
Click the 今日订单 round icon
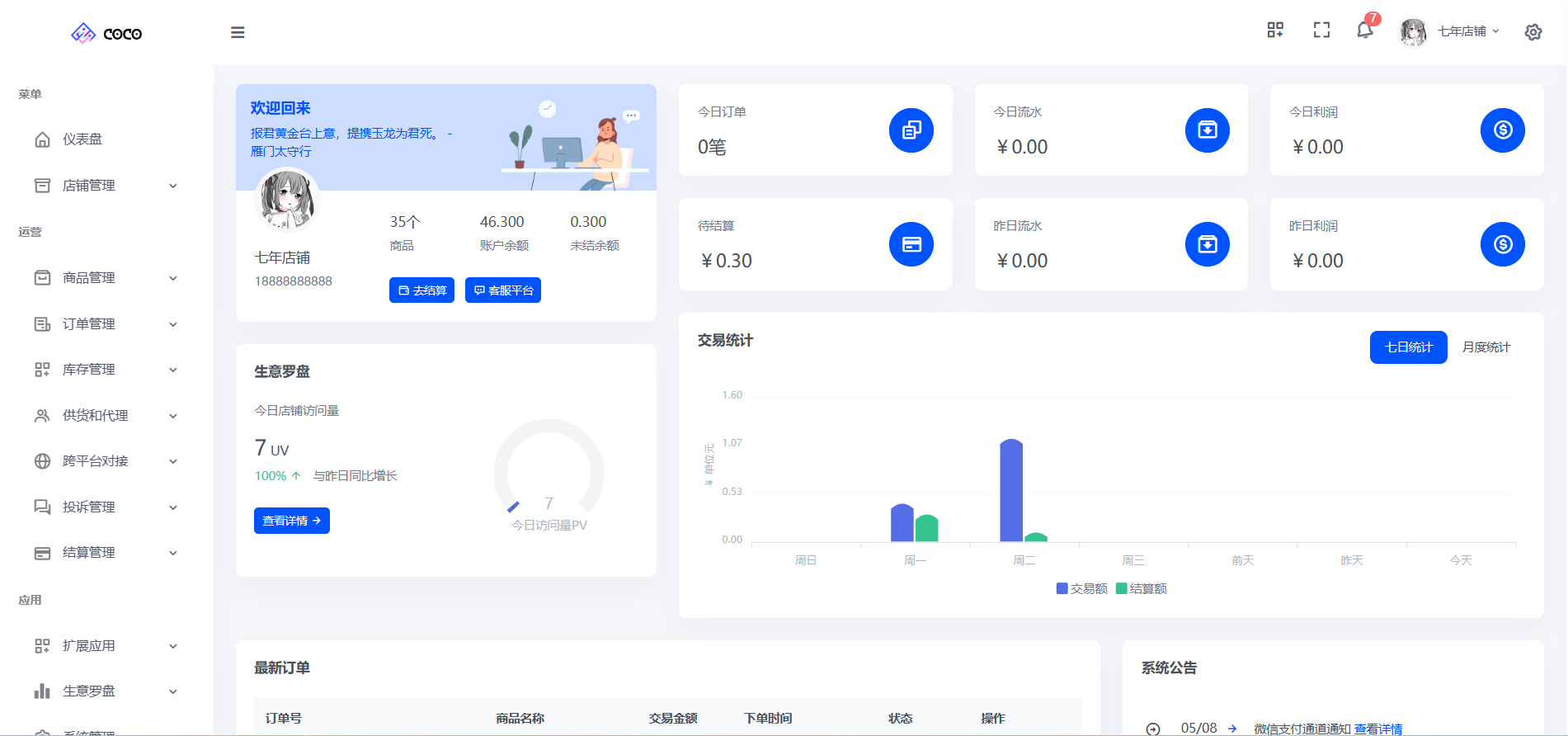911,130
